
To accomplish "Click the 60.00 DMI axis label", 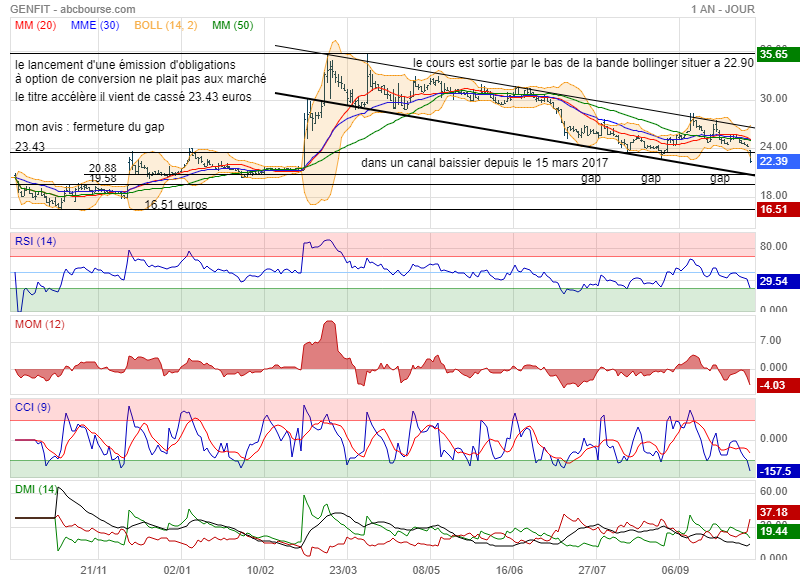I will point(774,491).
